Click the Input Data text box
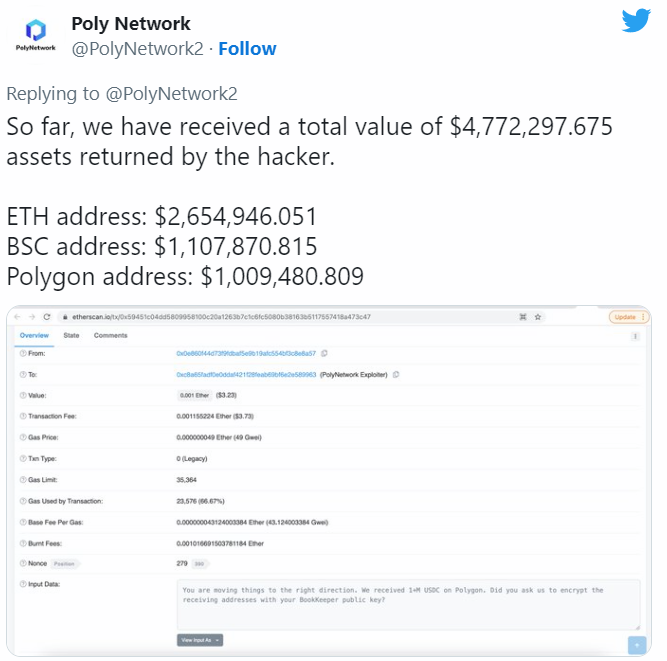The height and width of the screenshot is (661, 667). tap(408, 603)
